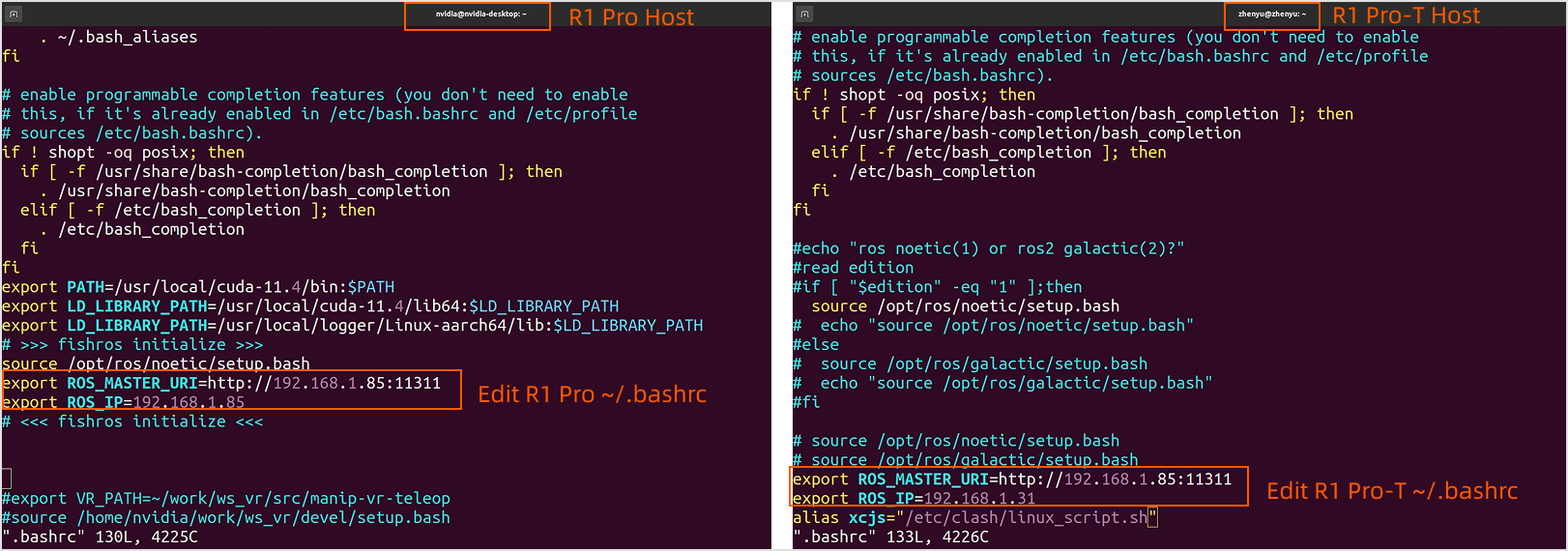Click the #echo "ros noetic(1) or ros2 galactic(2)?" line
The image size is (1568, 551).
(x=988, y=248)
